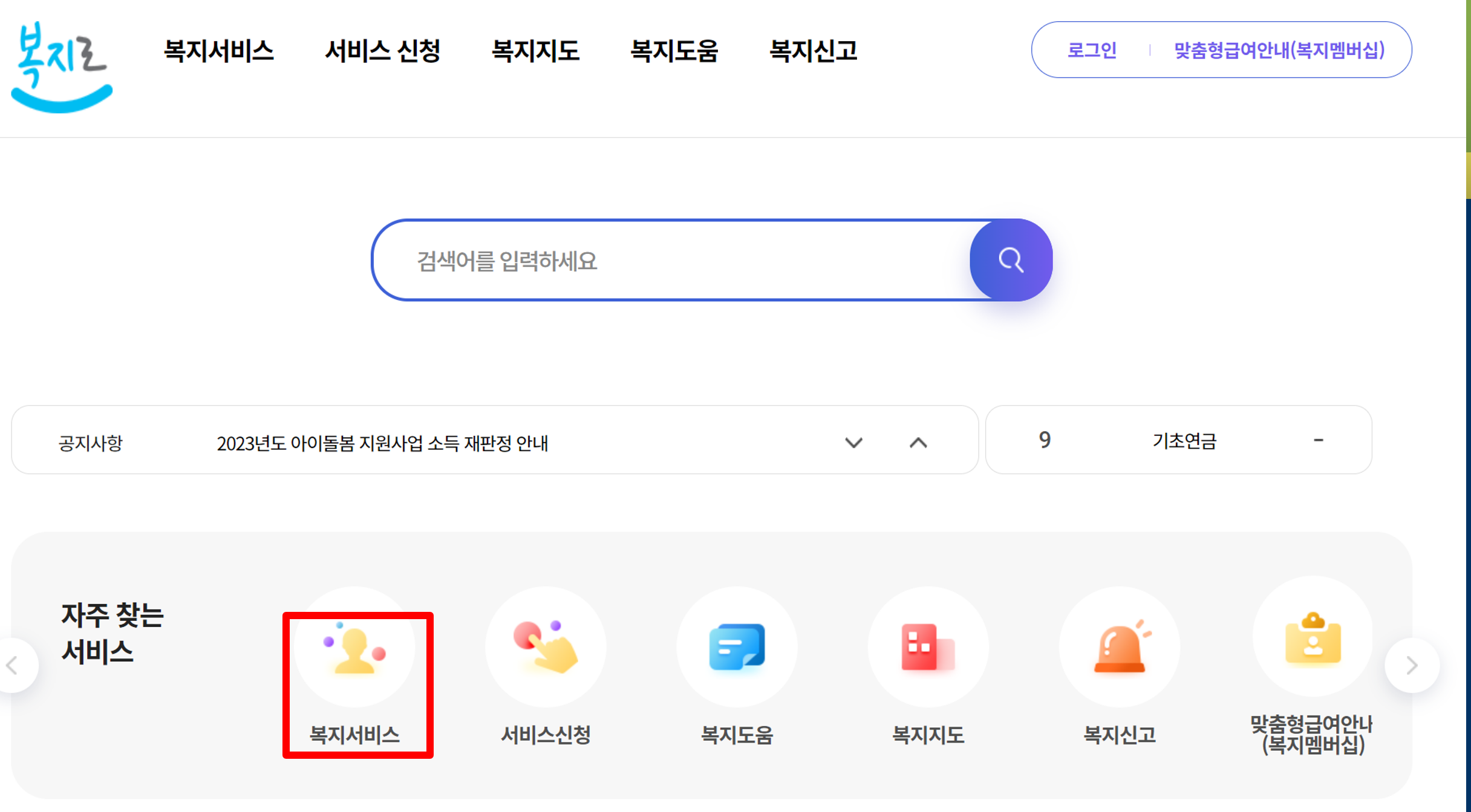The image size is (1471, 812).
Task: Click the 로그인 link
Action: click(1092, 50)
